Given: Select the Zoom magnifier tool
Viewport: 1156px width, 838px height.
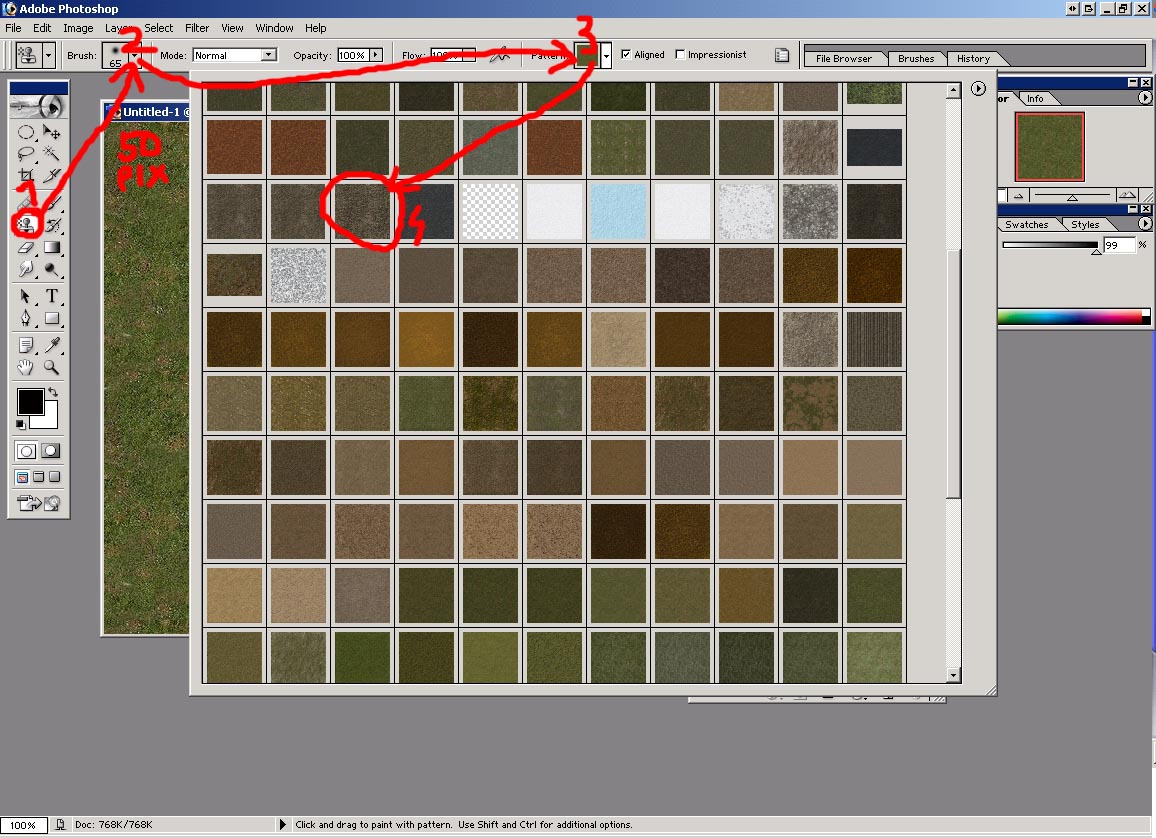Looking at the screenshot, I should tap(52, 368).
